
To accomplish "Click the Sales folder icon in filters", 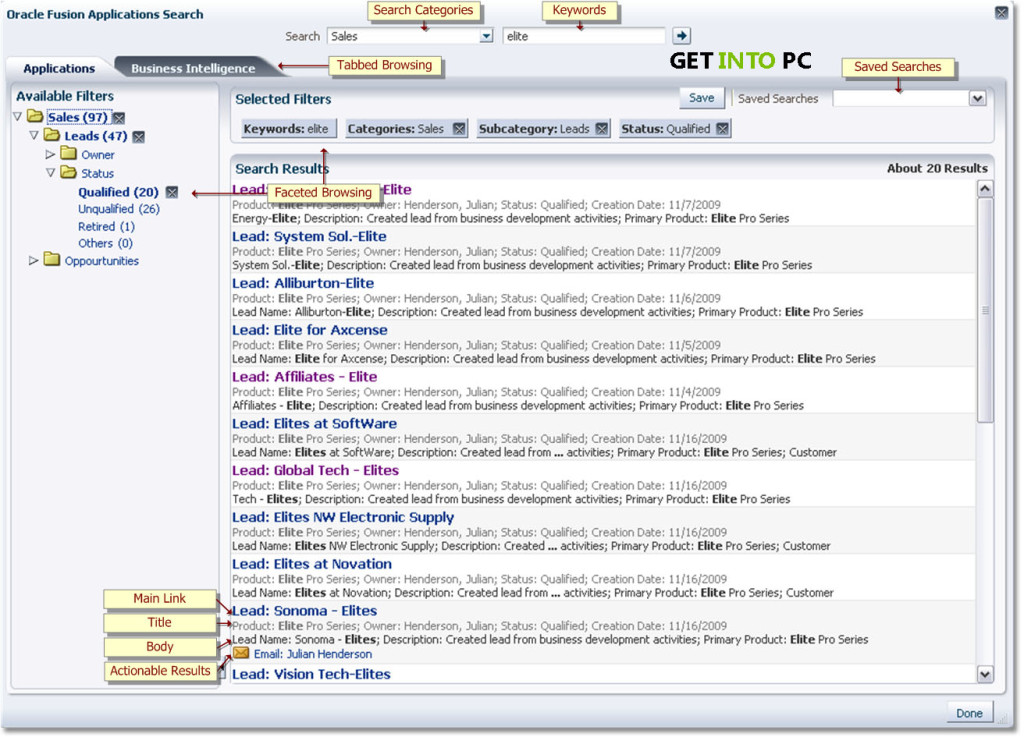I will click(35, 117).
